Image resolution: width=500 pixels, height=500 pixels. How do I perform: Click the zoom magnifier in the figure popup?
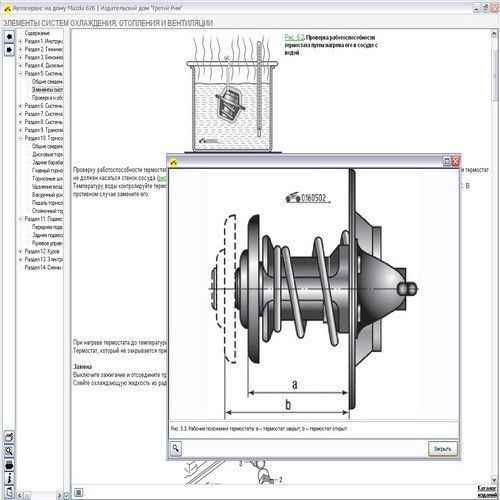[x=176, y=448]
